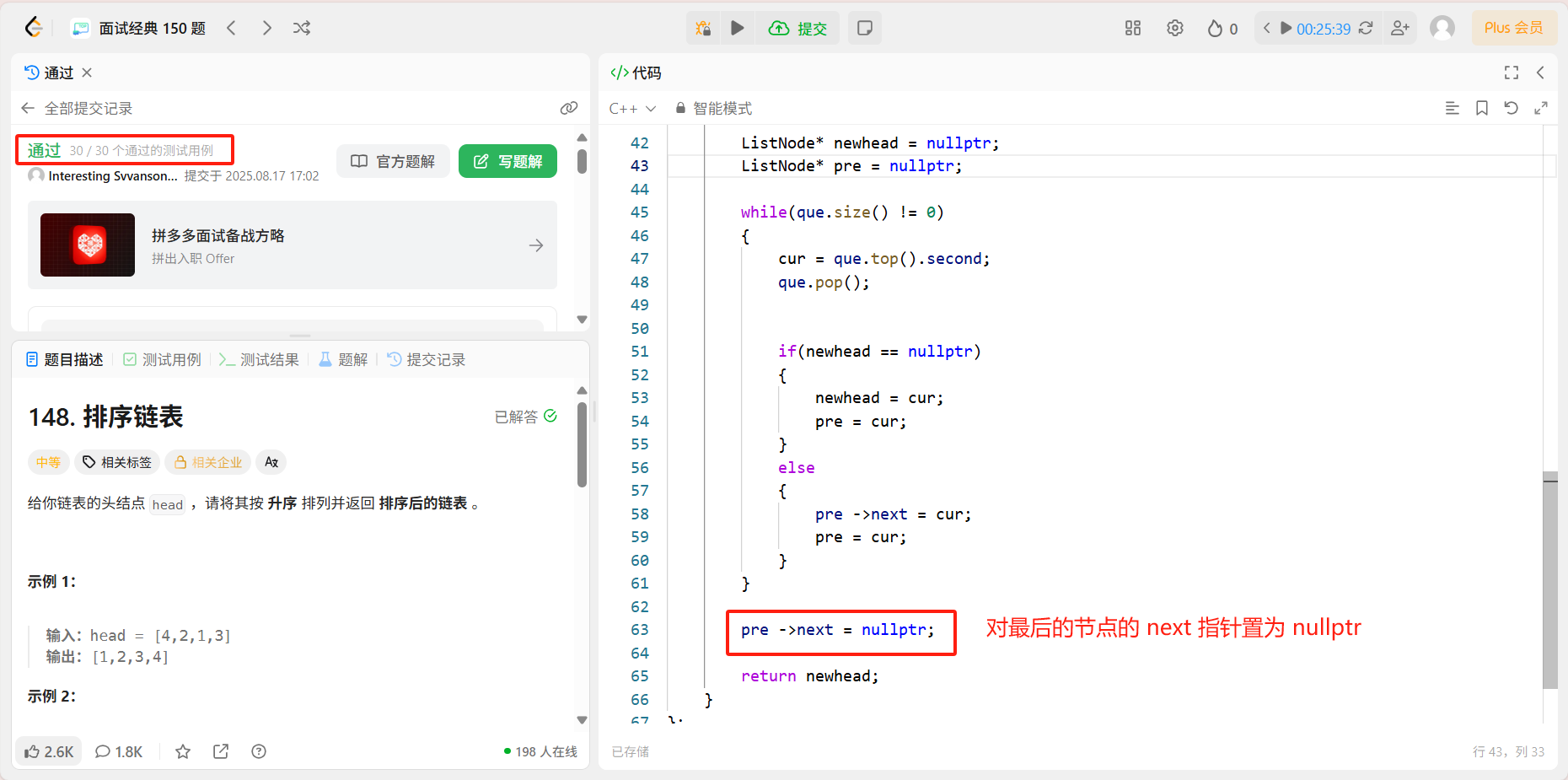Image resolution: width=1568 pixels, height=780 pixels.
Task: Toggle the timer pause with its play control
Action: (1285, 28)
